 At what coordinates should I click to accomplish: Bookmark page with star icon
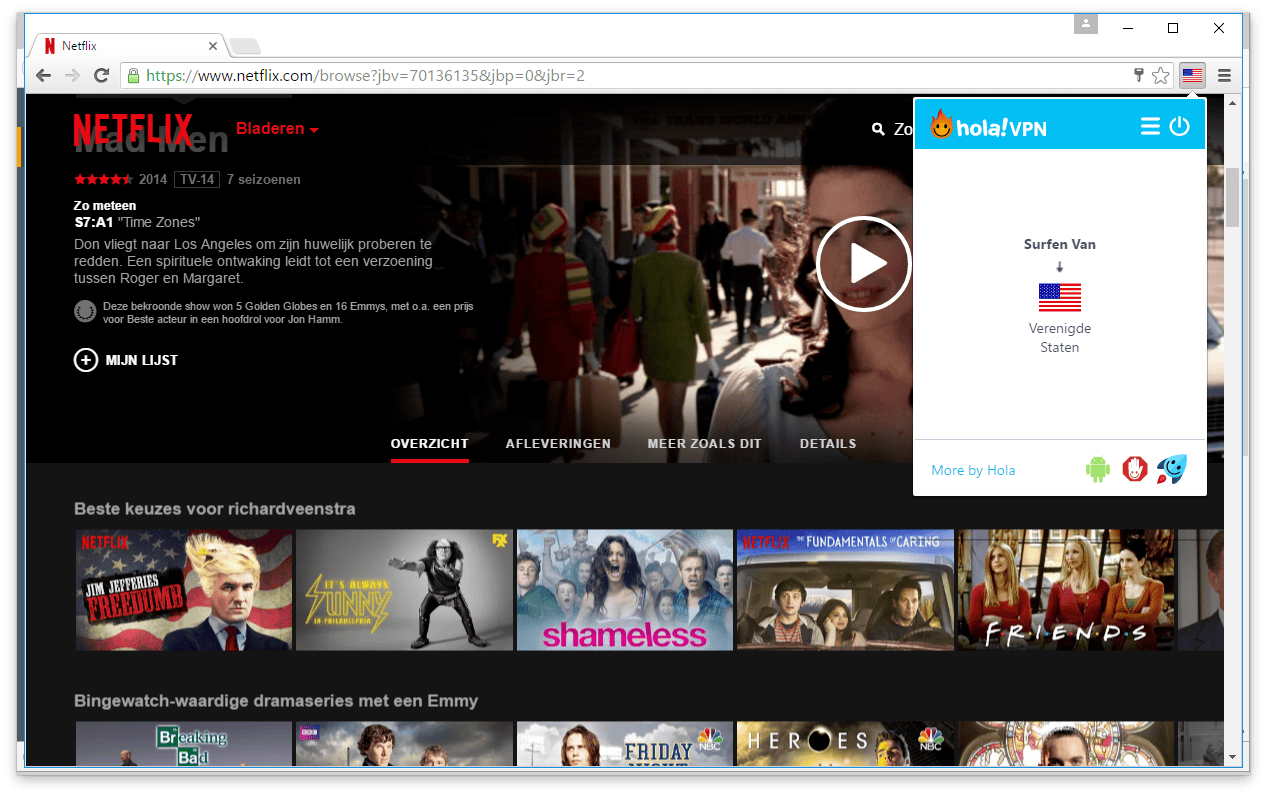[x=1160, y=75]
